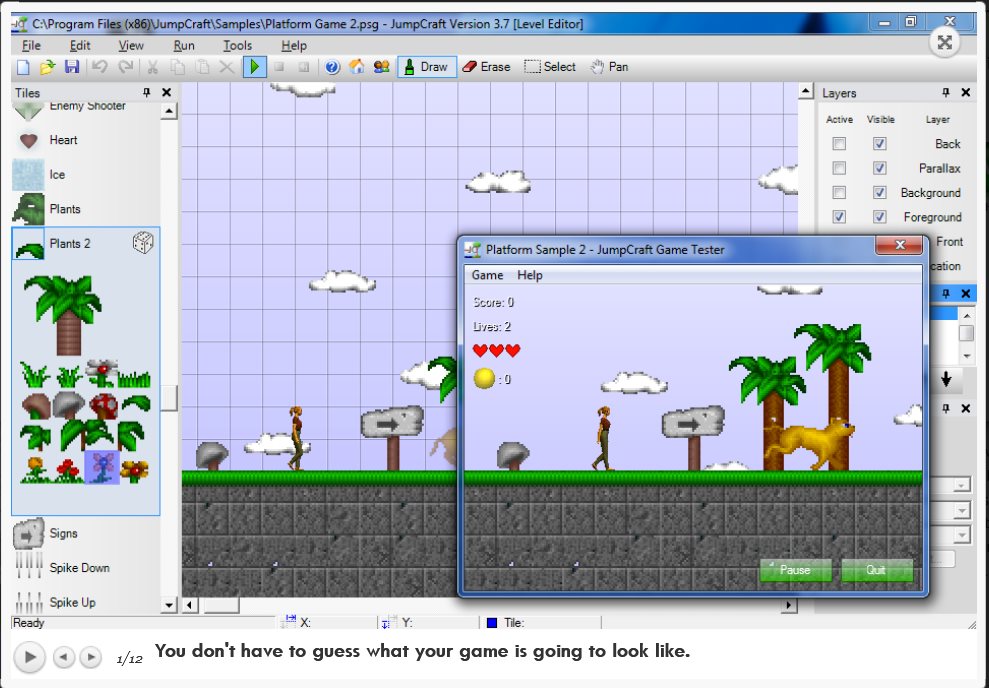Activate the Select tool
The image size is (989, 688).
point(550,67)
